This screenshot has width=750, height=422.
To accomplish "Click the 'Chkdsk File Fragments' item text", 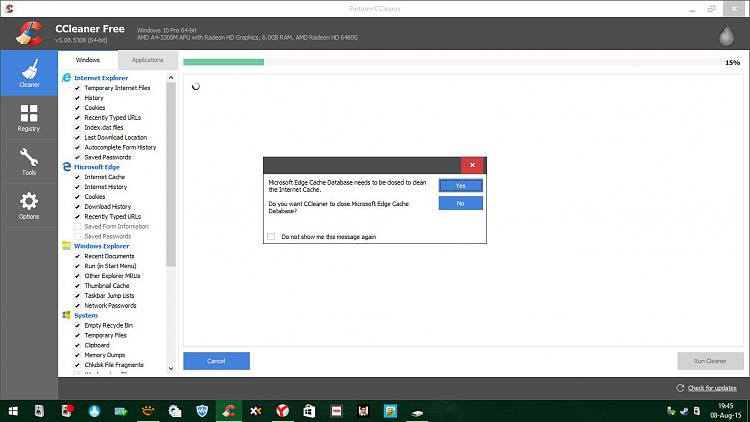I will (114, 365).
